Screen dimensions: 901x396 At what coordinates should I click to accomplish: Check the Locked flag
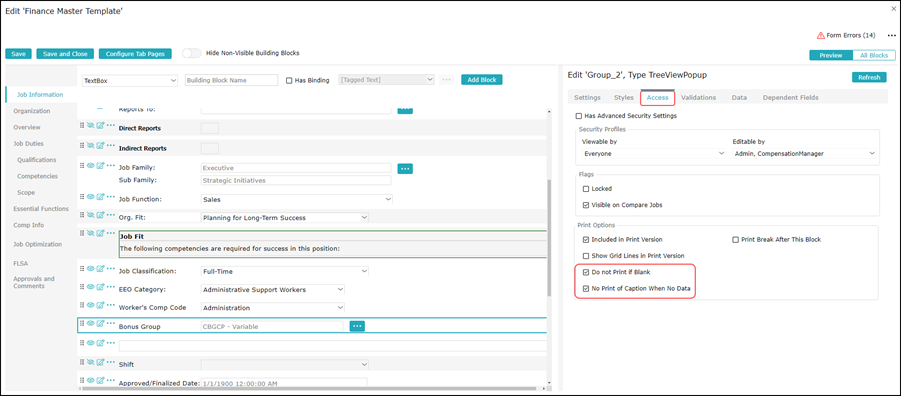(586, 189)
